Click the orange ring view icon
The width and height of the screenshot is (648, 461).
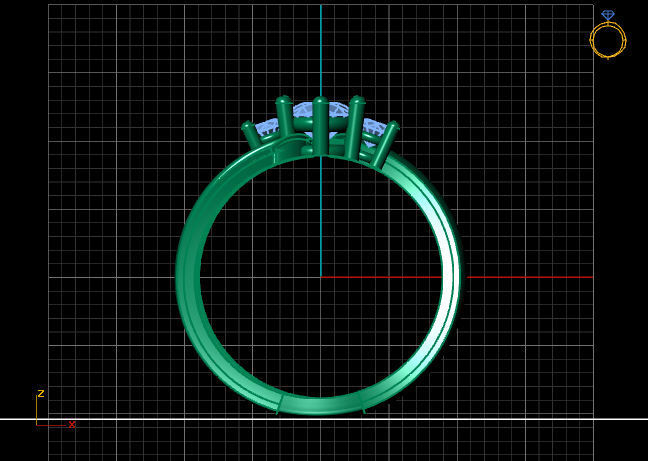[x=608, y=35]
